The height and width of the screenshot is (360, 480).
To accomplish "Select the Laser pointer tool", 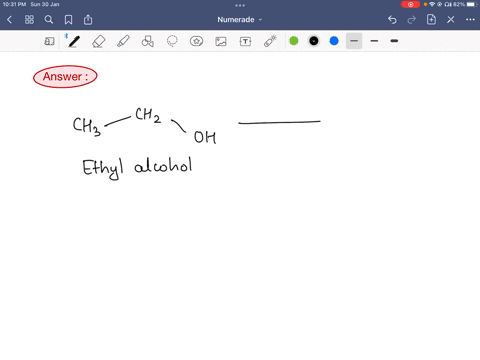I will 270,41.
